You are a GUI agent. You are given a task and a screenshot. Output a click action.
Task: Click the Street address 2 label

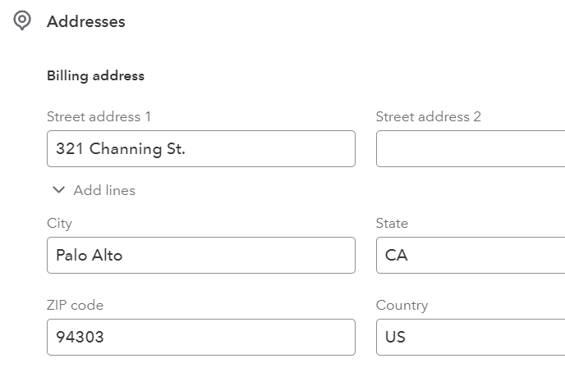coord(428,117)
